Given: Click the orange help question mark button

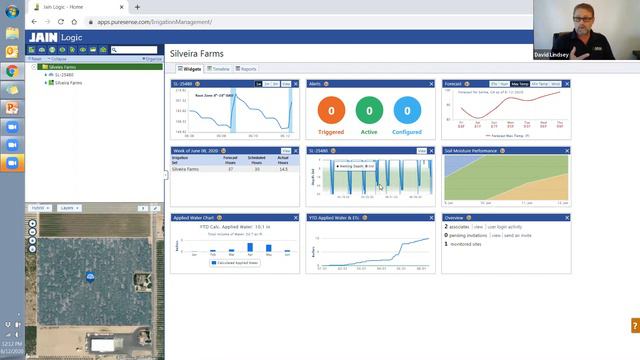Looking at the screenshot, I should pyautogui.click(x=636, y=325).
